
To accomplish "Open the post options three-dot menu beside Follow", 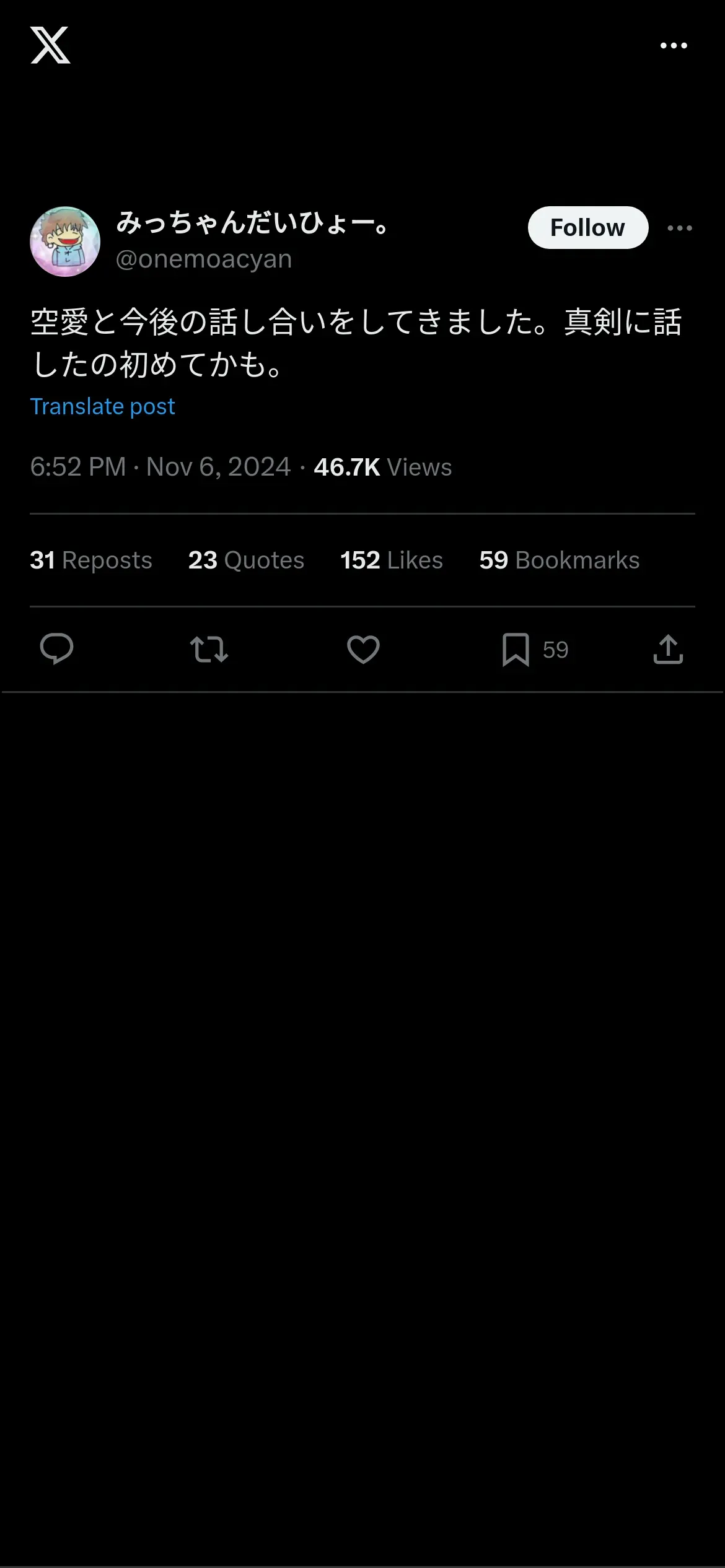I will click(x=680, y=229).
